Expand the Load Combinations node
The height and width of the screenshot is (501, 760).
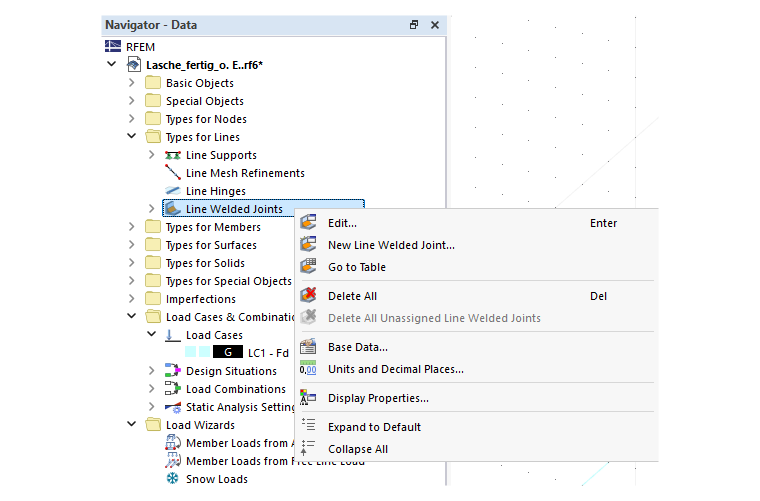152,389
